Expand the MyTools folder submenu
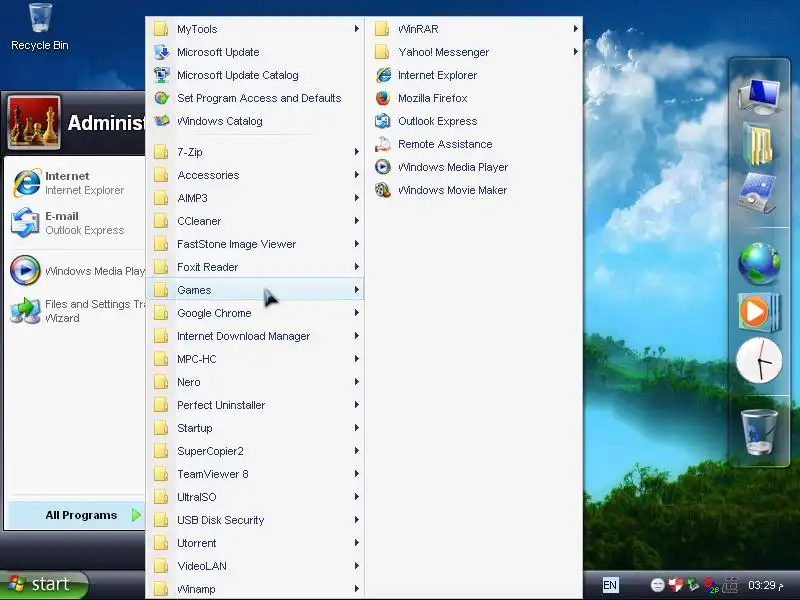This screenshot has height=600, width=800. point(255,29)
